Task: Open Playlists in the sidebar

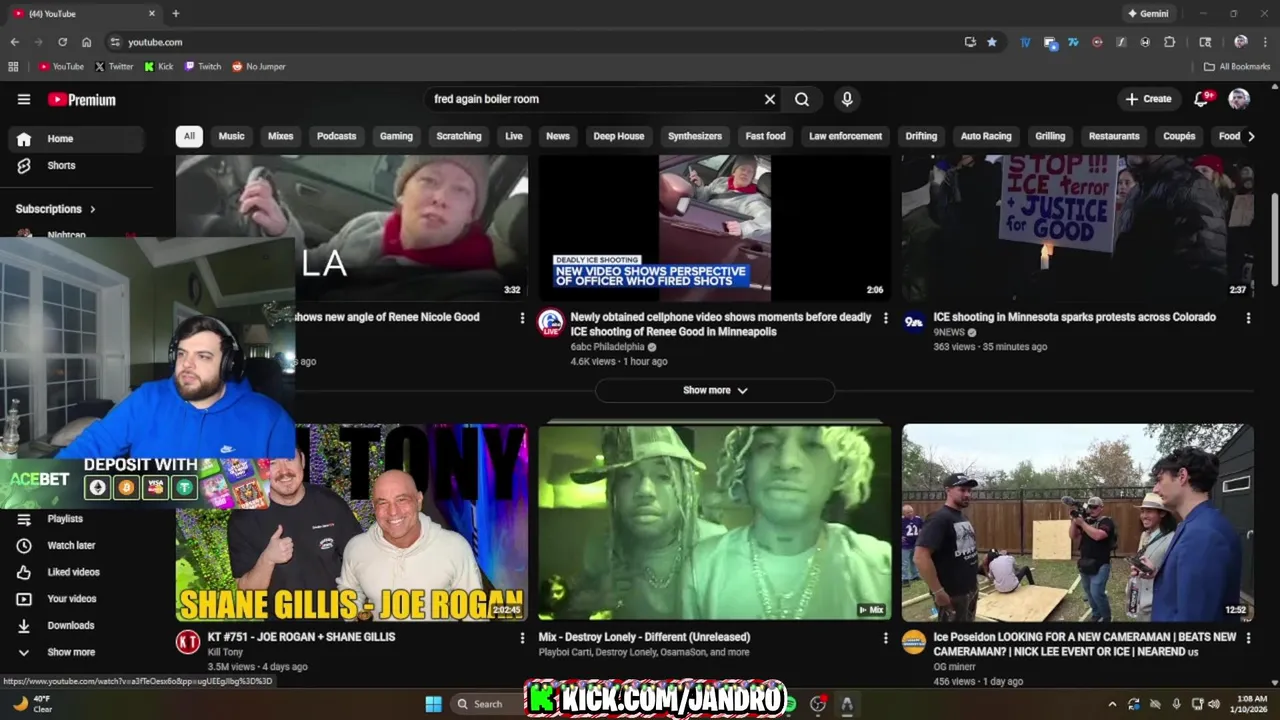Action: [75, 519]
